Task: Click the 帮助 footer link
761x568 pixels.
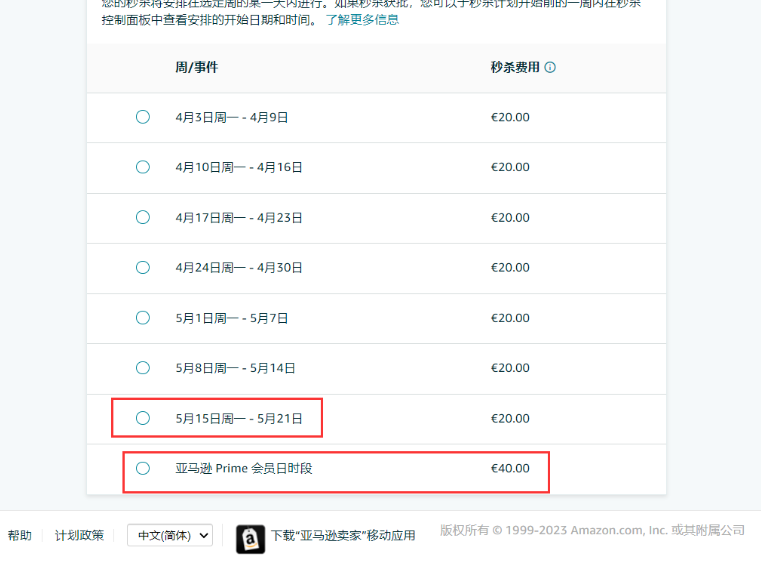Action: pyautogui.click(x=20, y=535)
